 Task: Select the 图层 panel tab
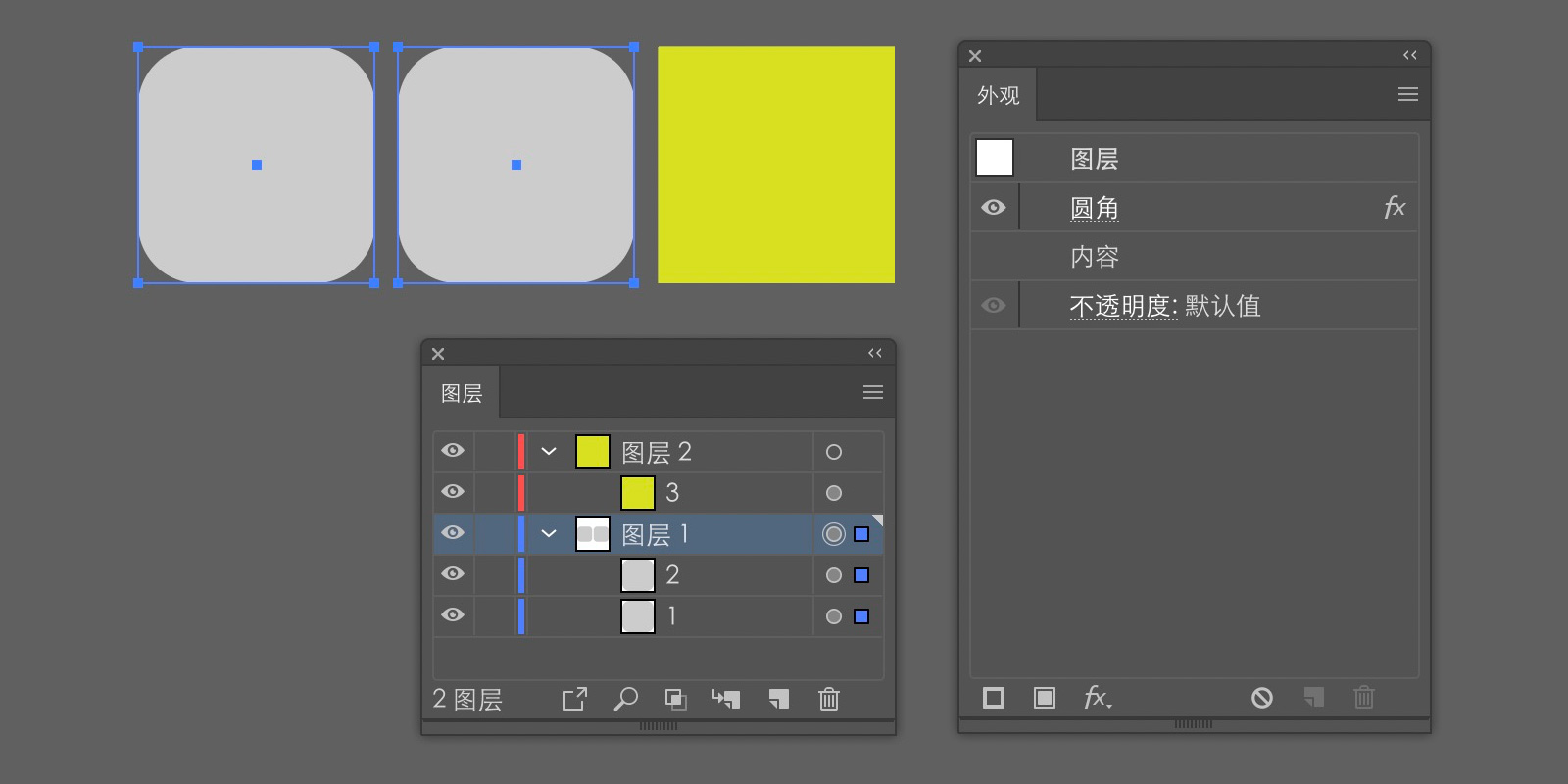click(462, 394)
